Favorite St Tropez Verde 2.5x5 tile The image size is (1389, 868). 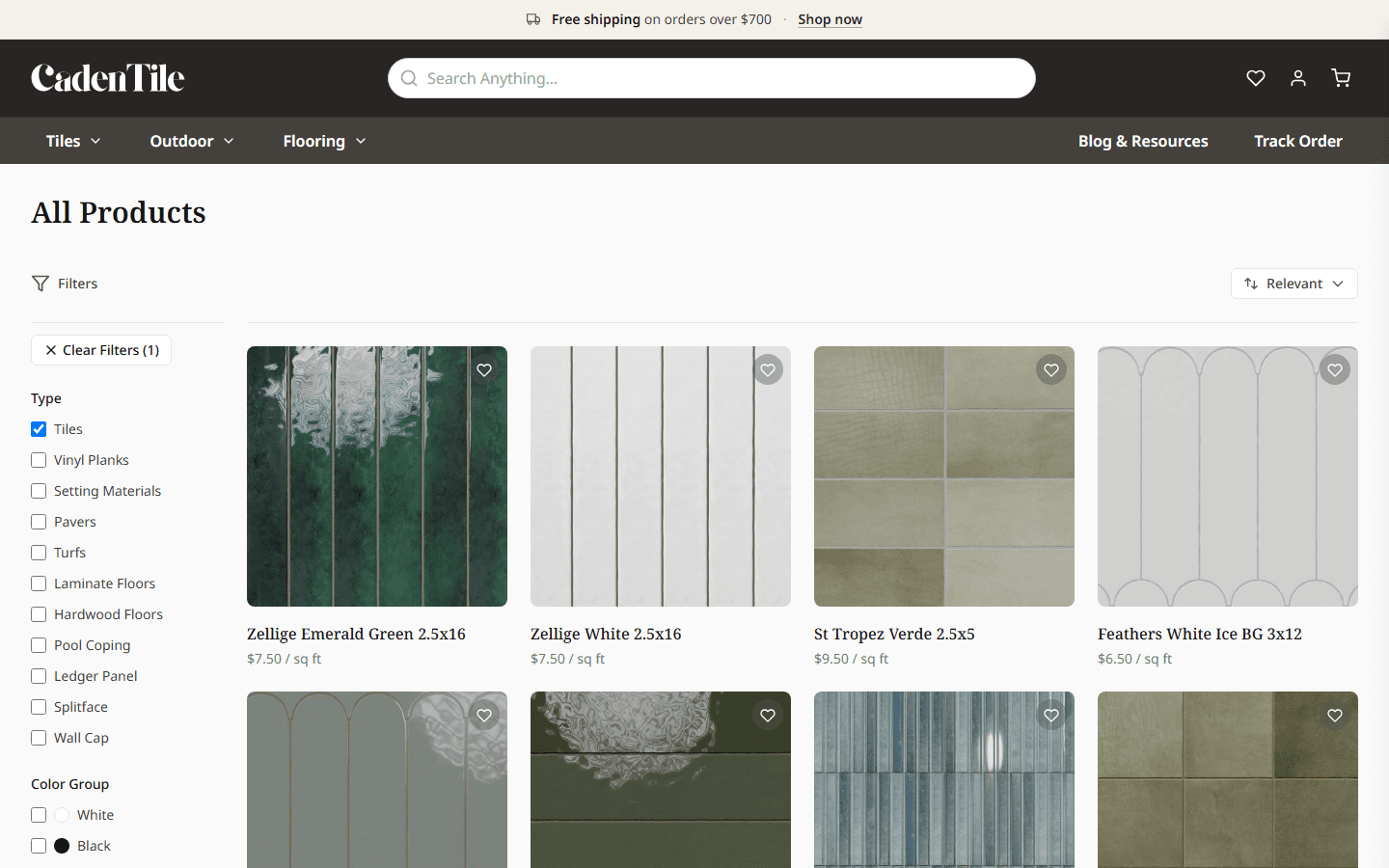coord(1051,369)
